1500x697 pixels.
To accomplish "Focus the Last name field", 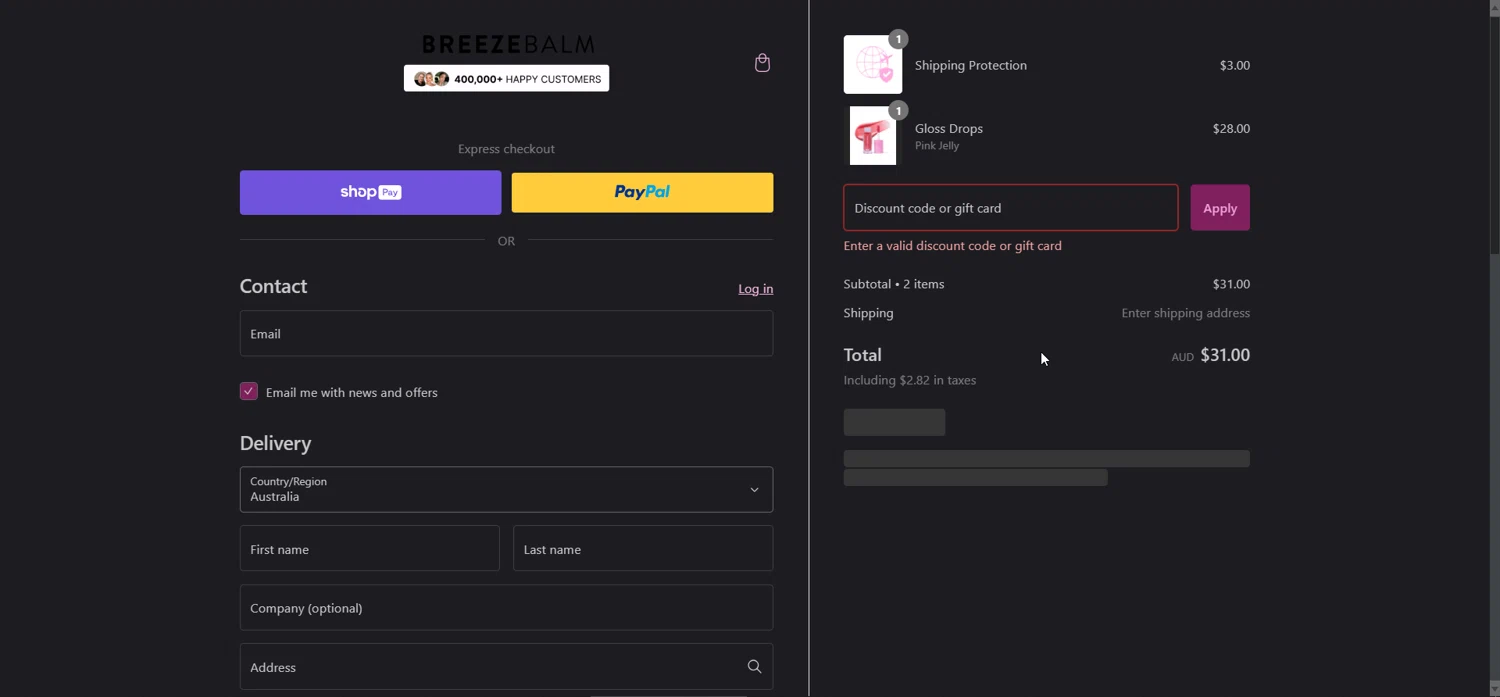I will coord(643,549).
